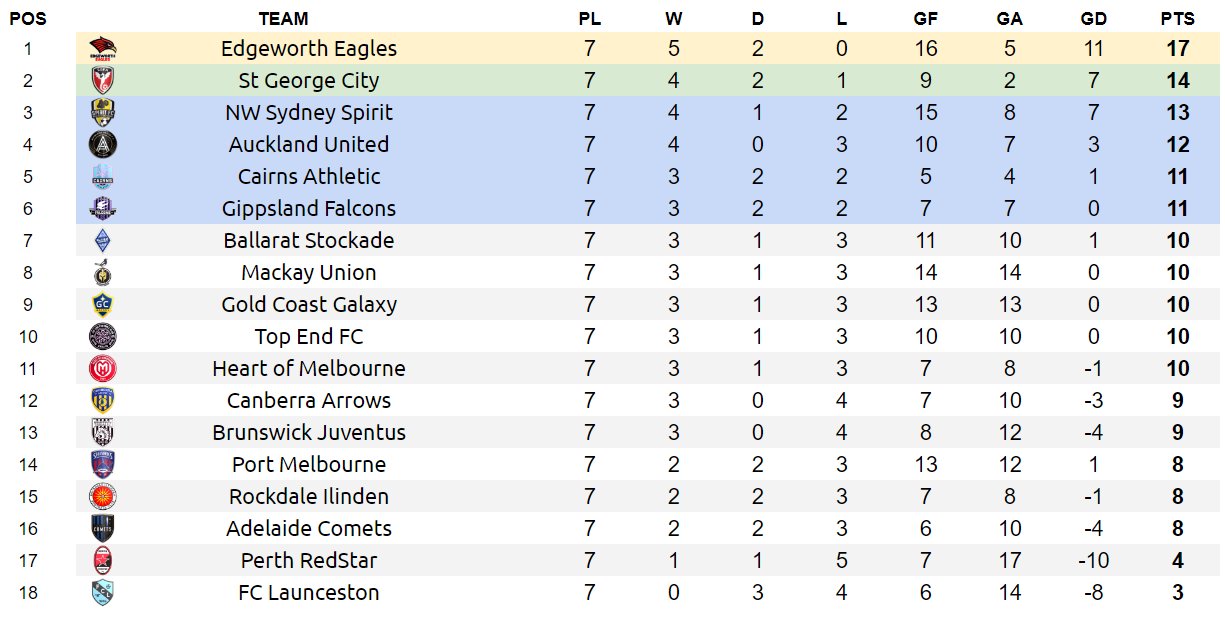The height and width of the screenshot is (628, 1225).
Task: Sort table by GD column header
Action: point(1093,18)
